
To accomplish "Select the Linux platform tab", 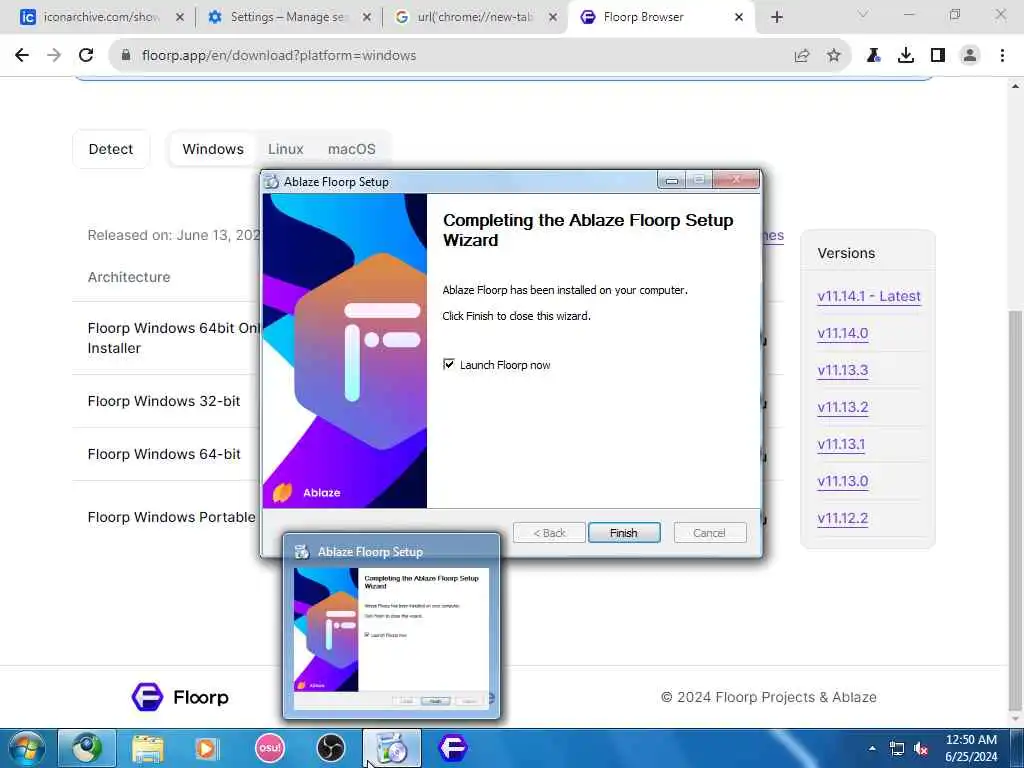I will coord(285,149).
